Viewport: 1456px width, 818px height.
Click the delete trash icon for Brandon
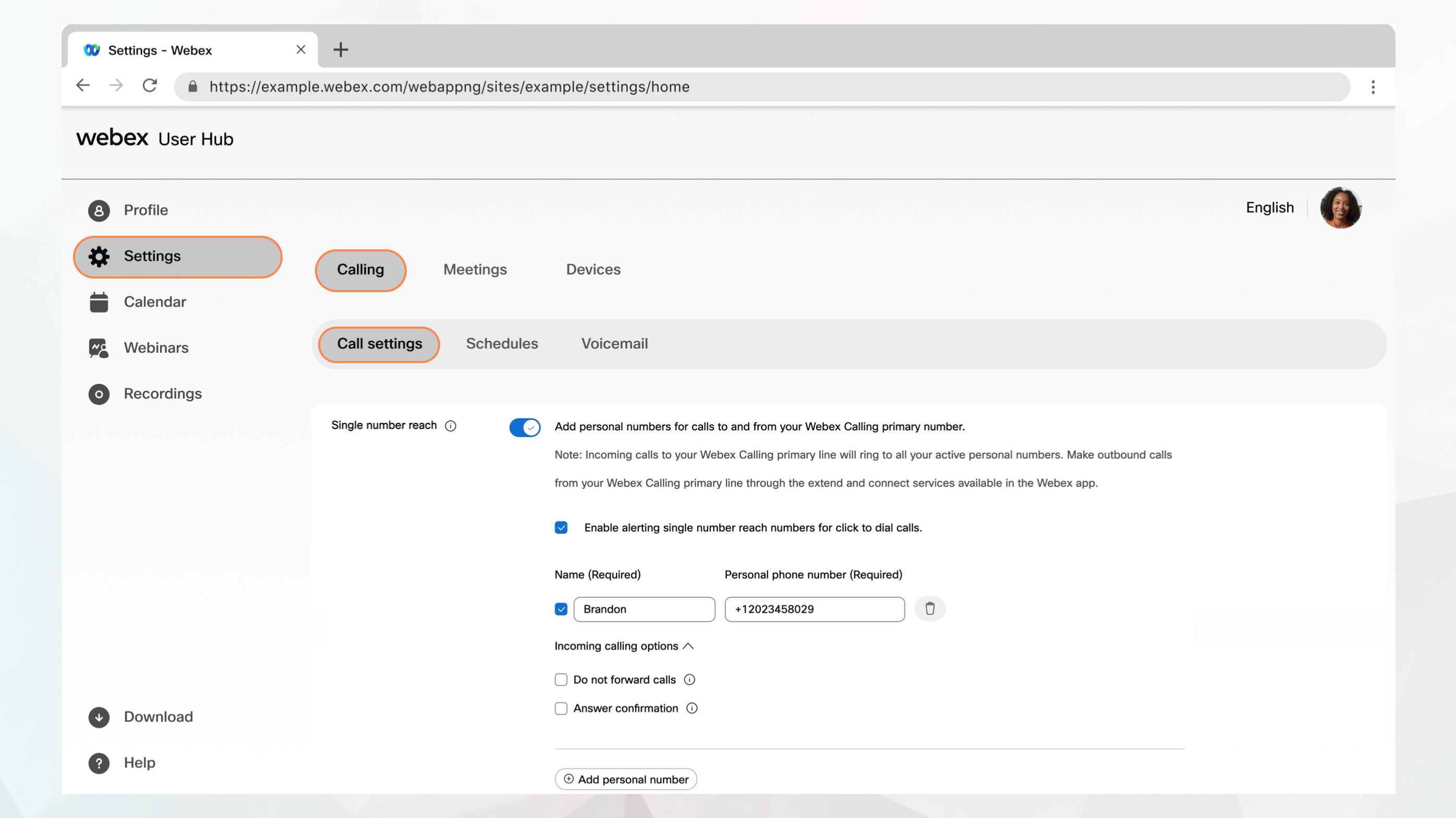[x=928, y=608]
